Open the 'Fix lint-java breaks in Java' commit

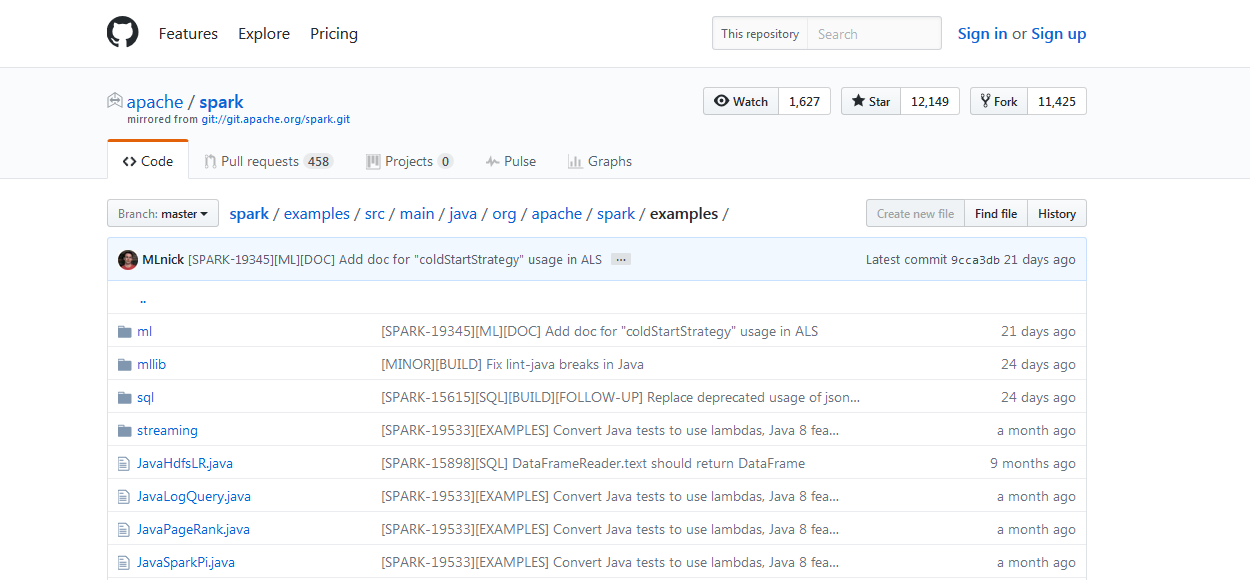(x=512, y=364)
